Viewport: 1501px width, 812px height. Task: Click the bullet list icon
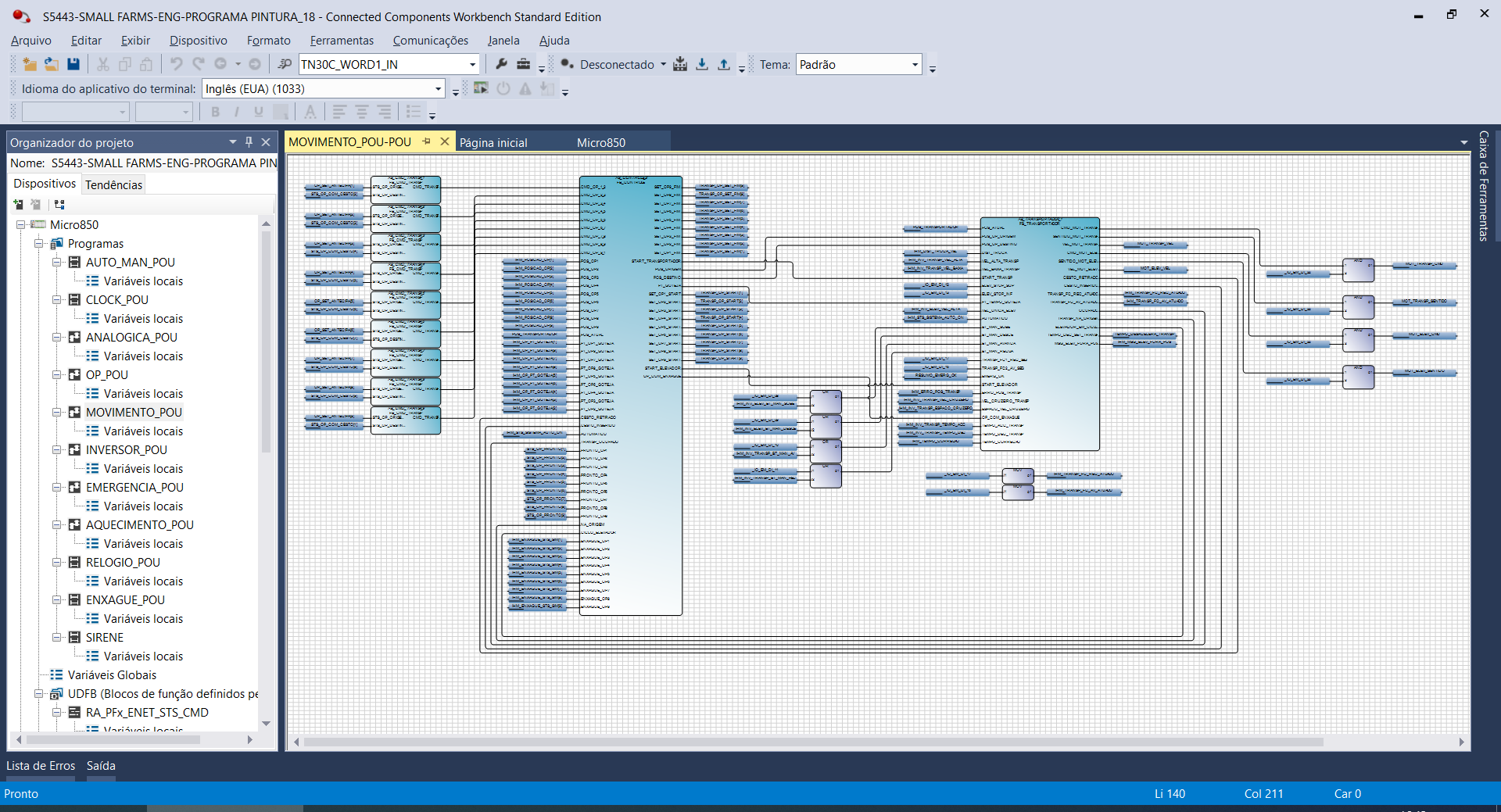point(414,113)
